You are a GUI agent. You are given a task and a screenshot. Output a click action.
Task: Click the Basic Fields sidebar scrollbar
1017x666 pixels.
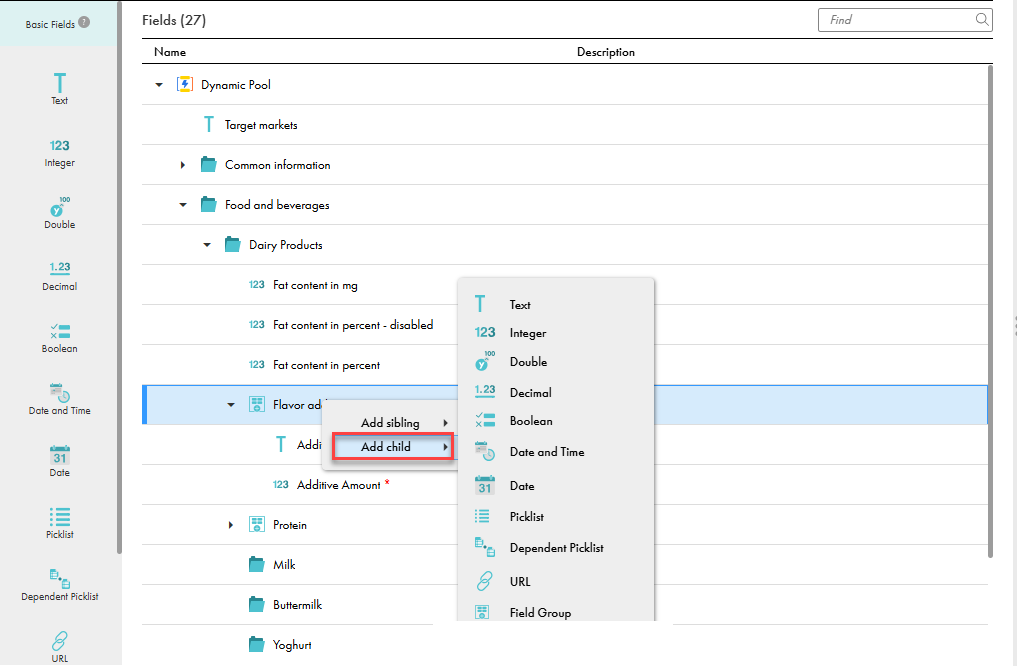[119, 278]
